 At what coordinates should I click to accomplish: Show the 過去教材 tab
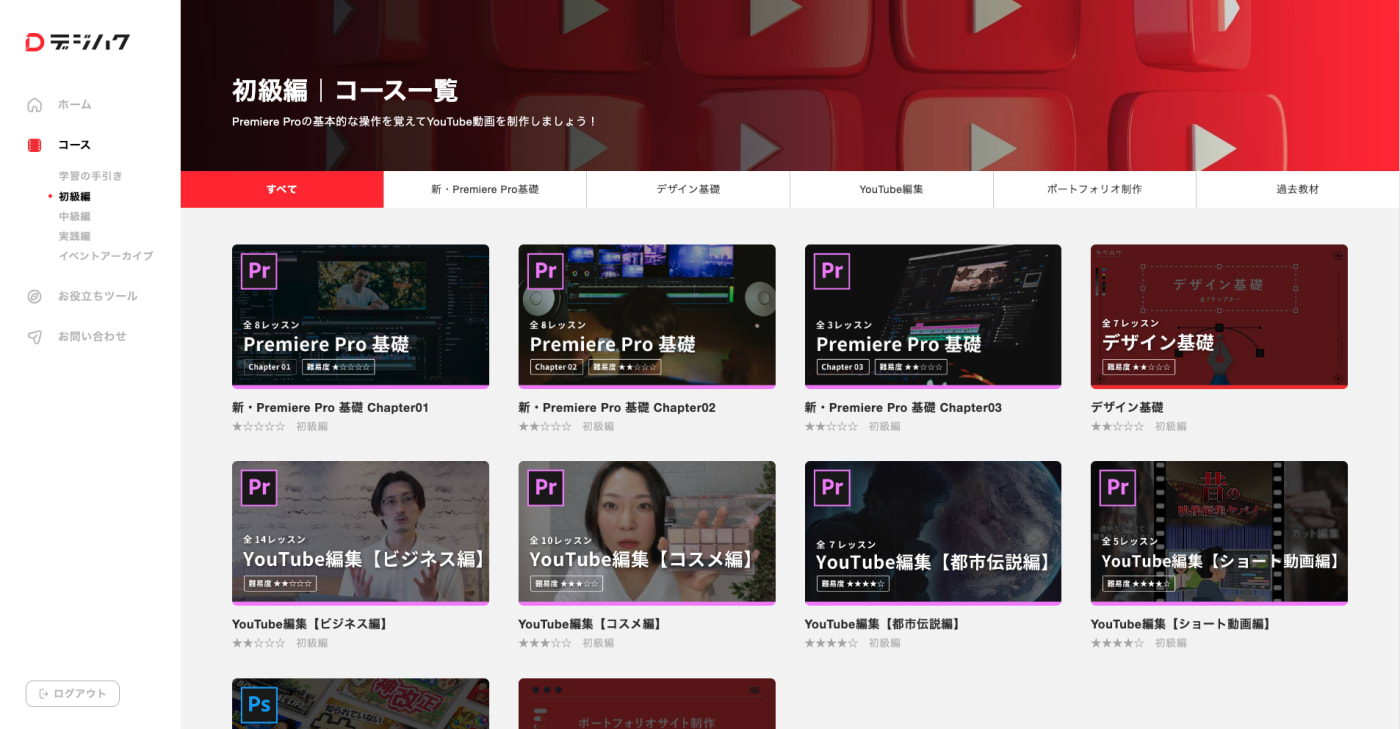pyautogui.click(x=1297, y=189)
